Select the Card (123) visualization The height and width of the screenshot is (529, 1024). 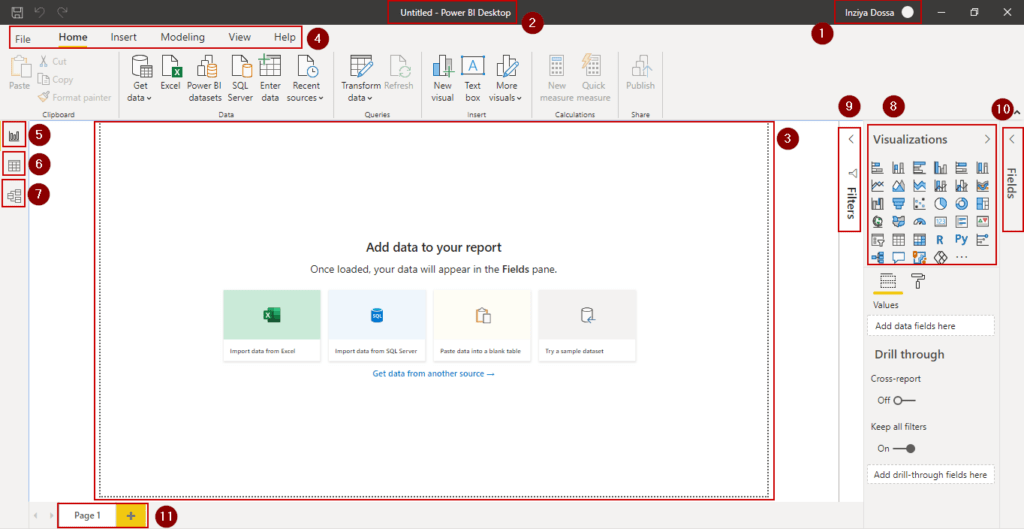[x=940, y=221]
